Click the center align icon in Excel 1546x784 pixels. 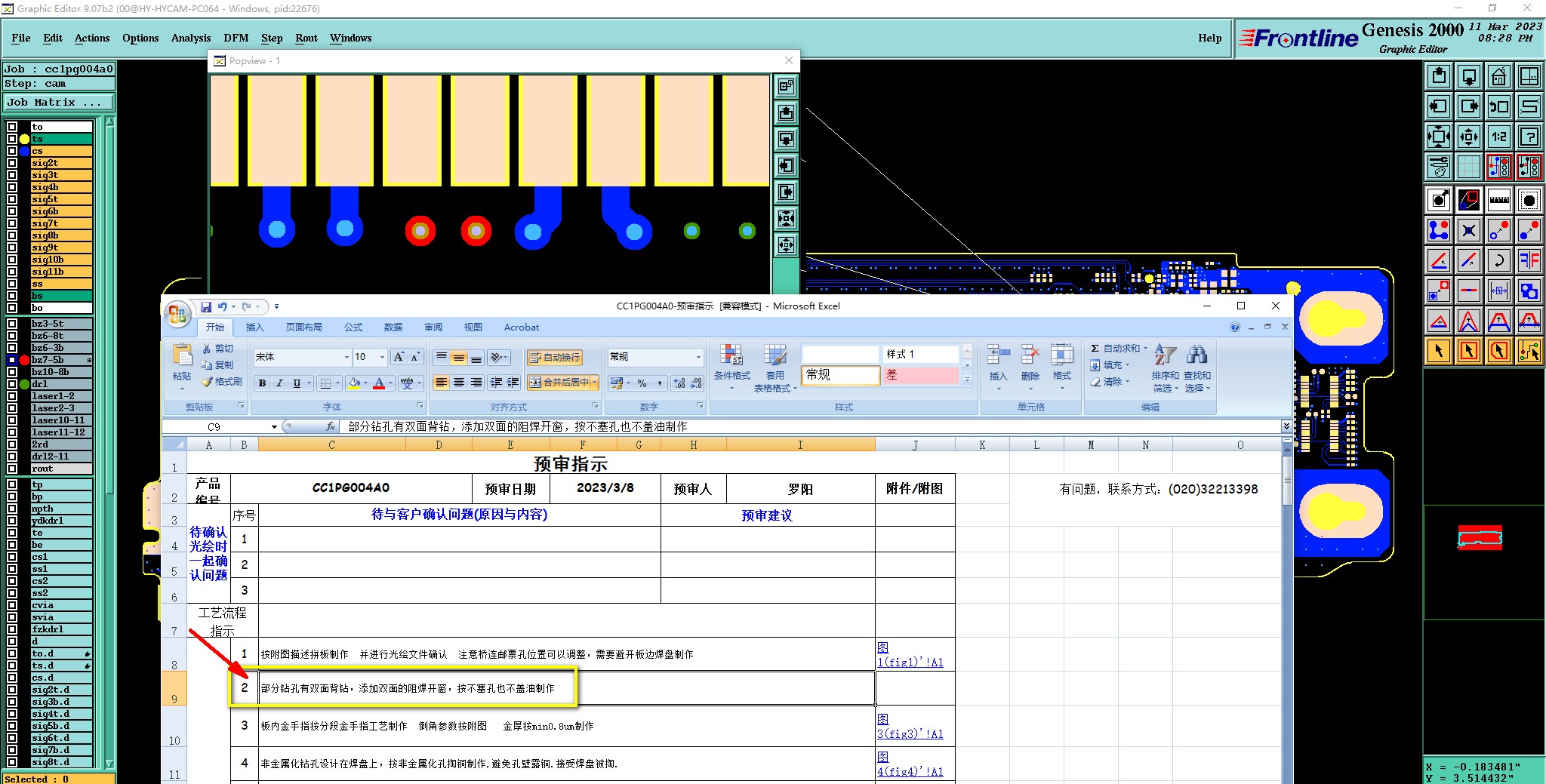(459, 383)
